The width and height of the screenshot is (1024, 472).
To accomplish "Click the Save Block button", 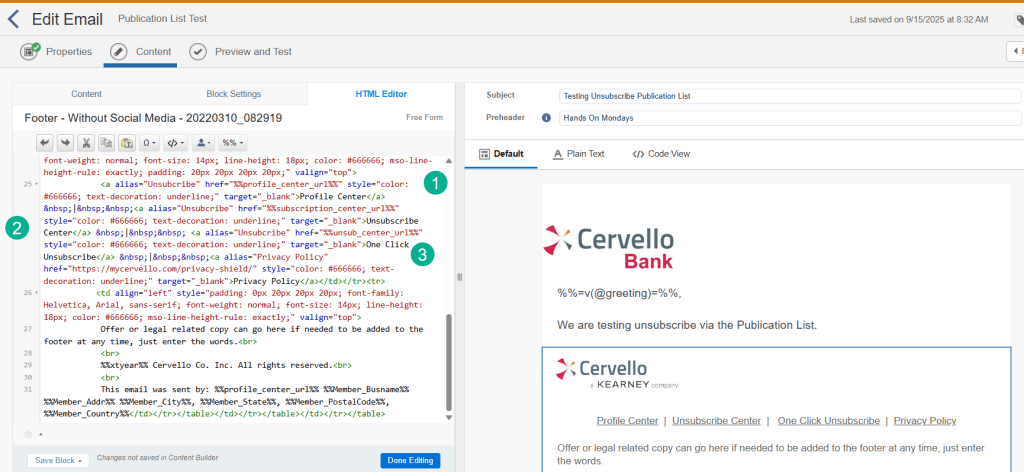I will (58, 460).
